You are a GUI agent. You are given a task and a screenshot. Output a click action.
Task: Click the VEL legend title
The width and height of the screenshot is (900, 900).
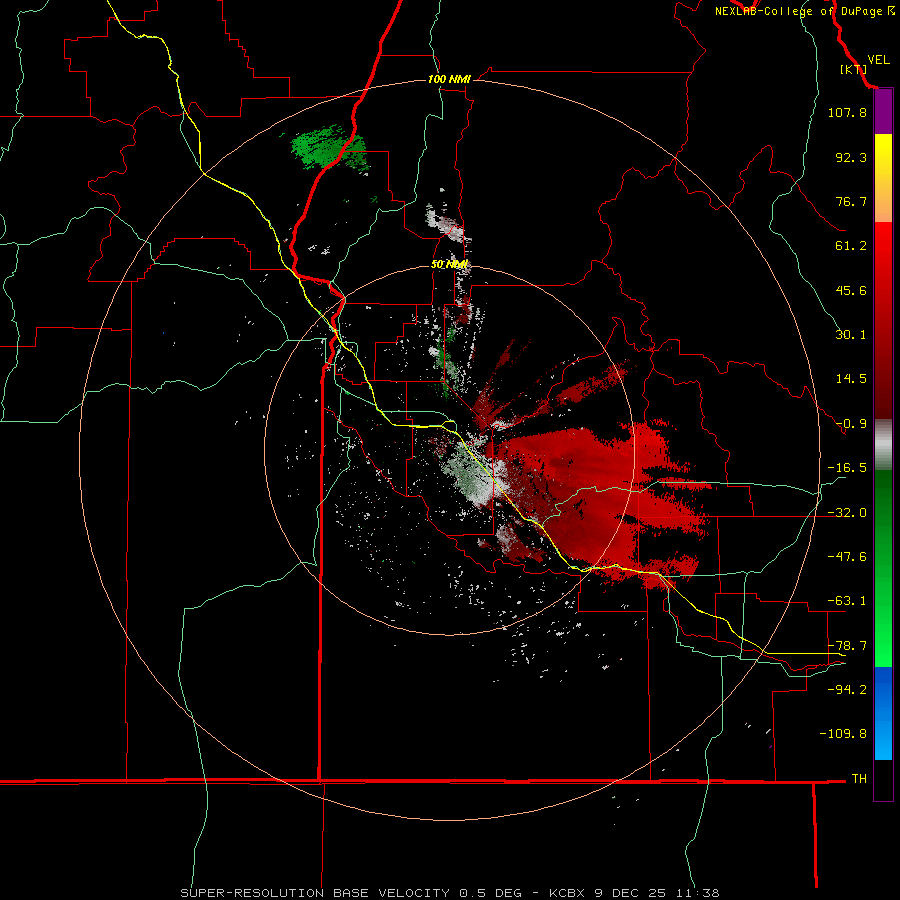(878, 60)
